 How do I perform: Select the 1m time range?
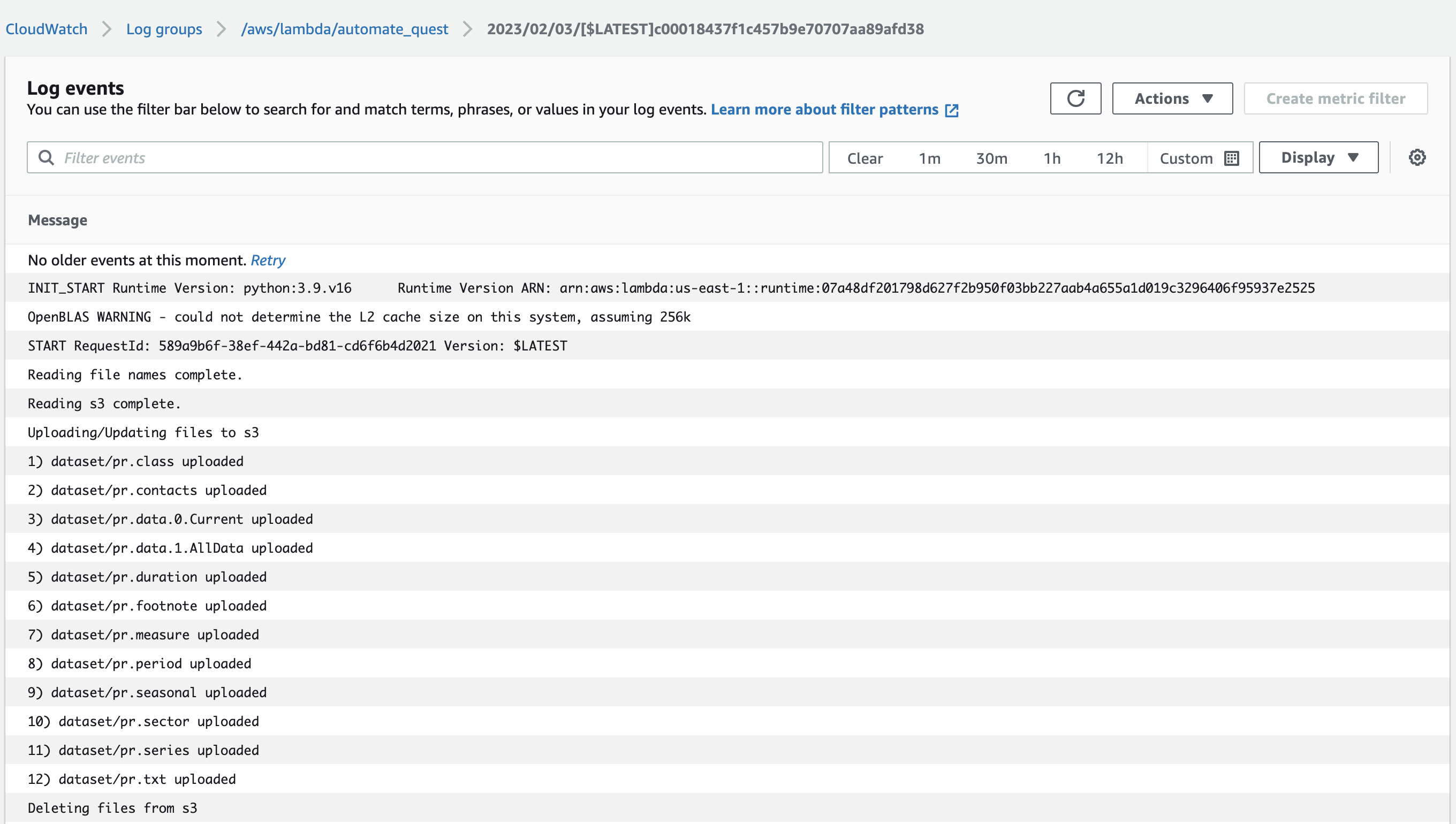tap(929, 158)
